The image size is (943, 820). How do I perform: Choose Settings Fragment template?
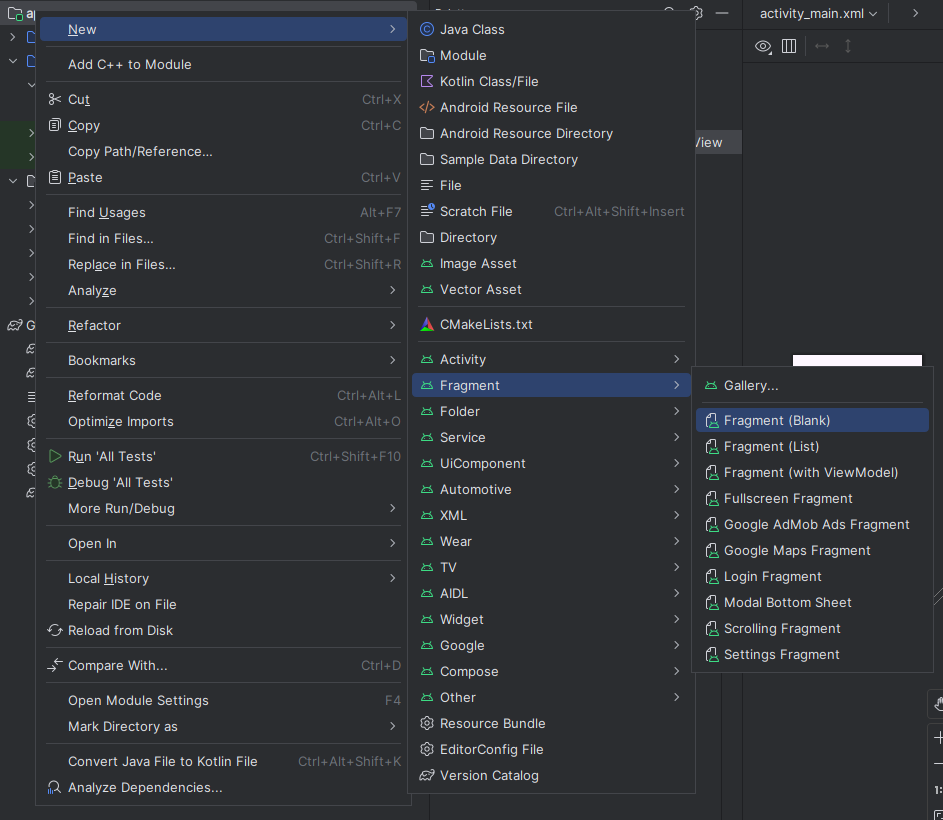[812, 655]
